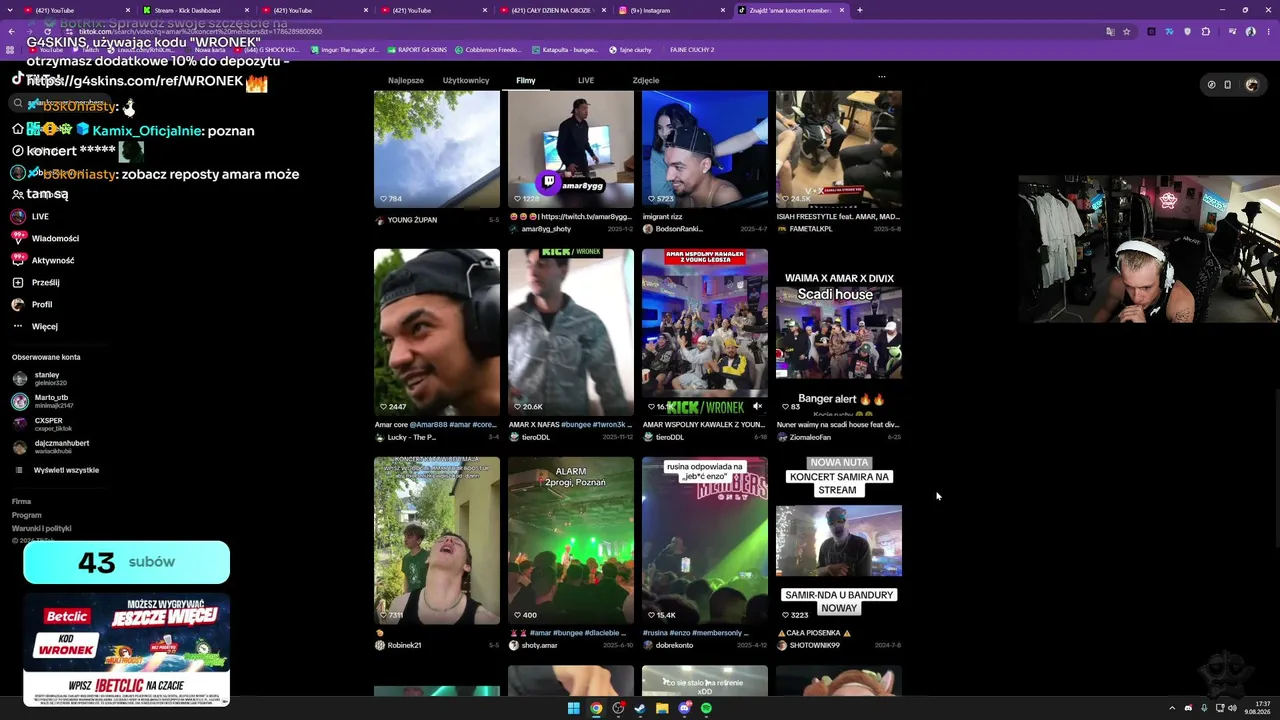1280x720 pixels.
Task: Open Steam from the taskbar
Action: (640, 708)
